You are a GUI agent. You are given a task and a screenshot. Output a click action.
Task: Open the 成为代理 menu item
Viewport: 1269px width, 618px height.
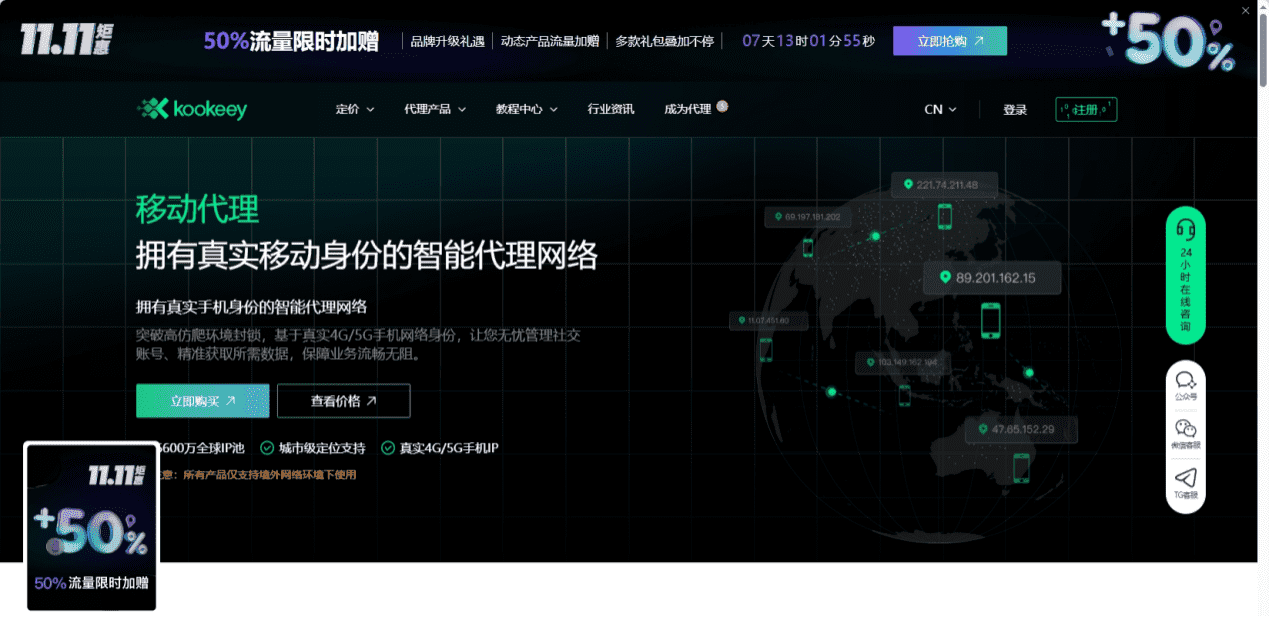point(687,109)
